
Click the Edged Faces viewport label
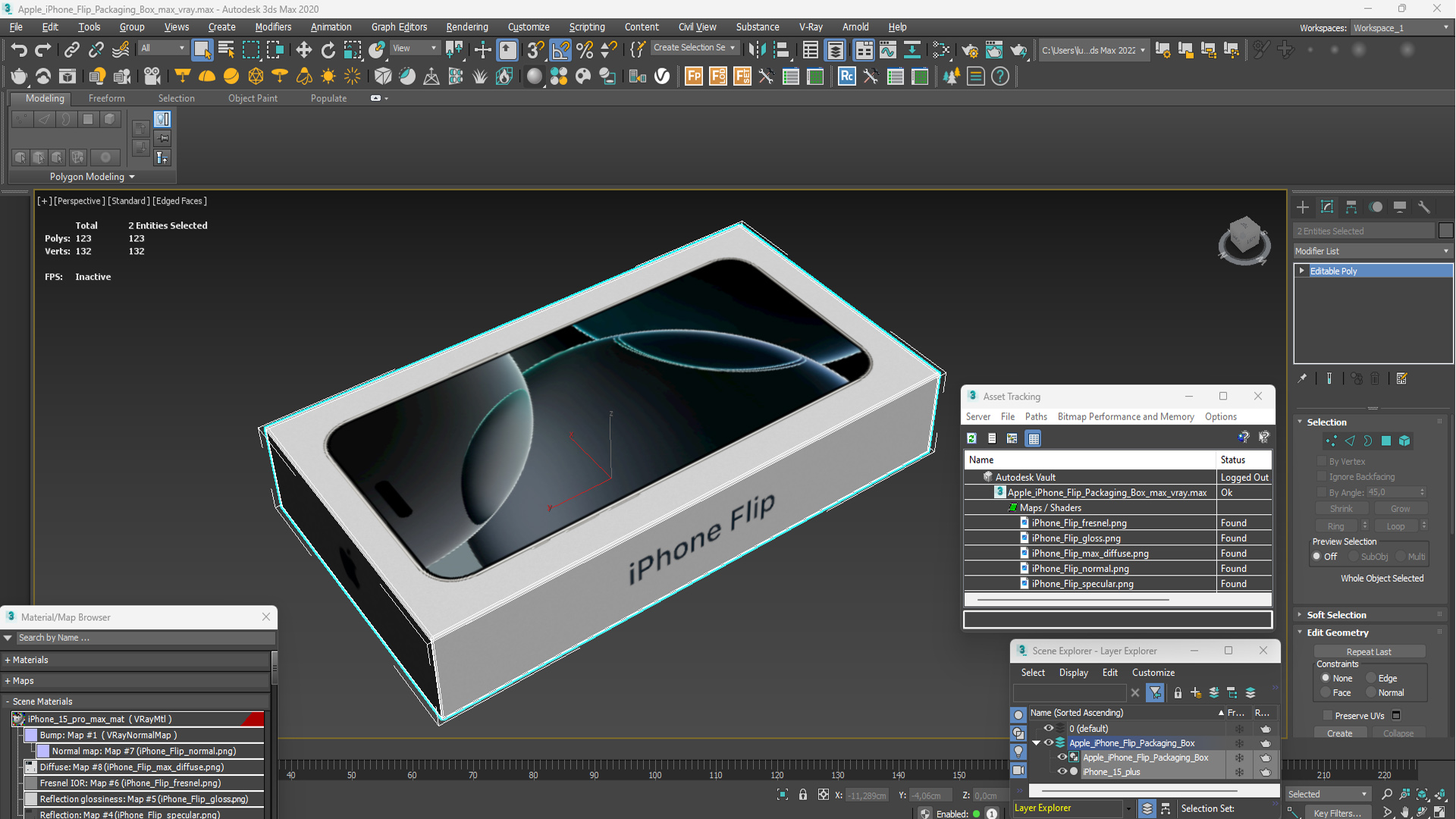pos(179,201)
